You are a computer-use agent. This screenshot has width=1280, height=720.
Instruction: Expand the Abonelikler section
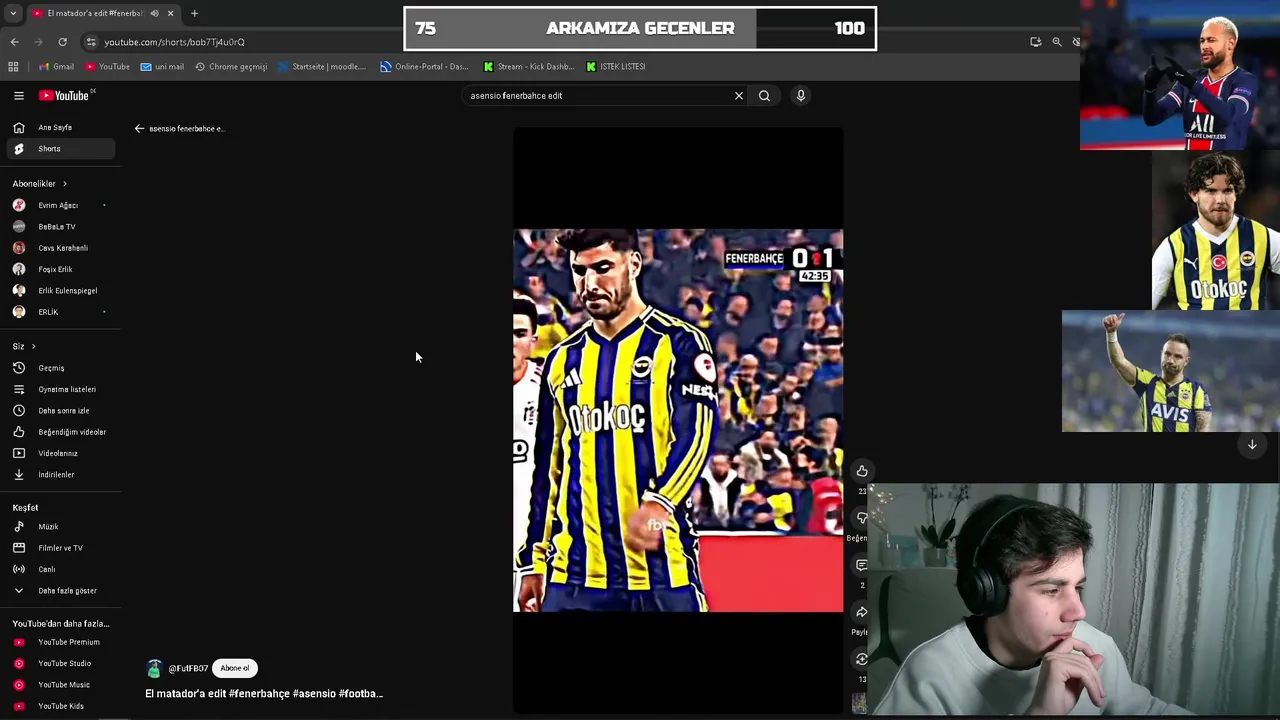coord(40,184)
